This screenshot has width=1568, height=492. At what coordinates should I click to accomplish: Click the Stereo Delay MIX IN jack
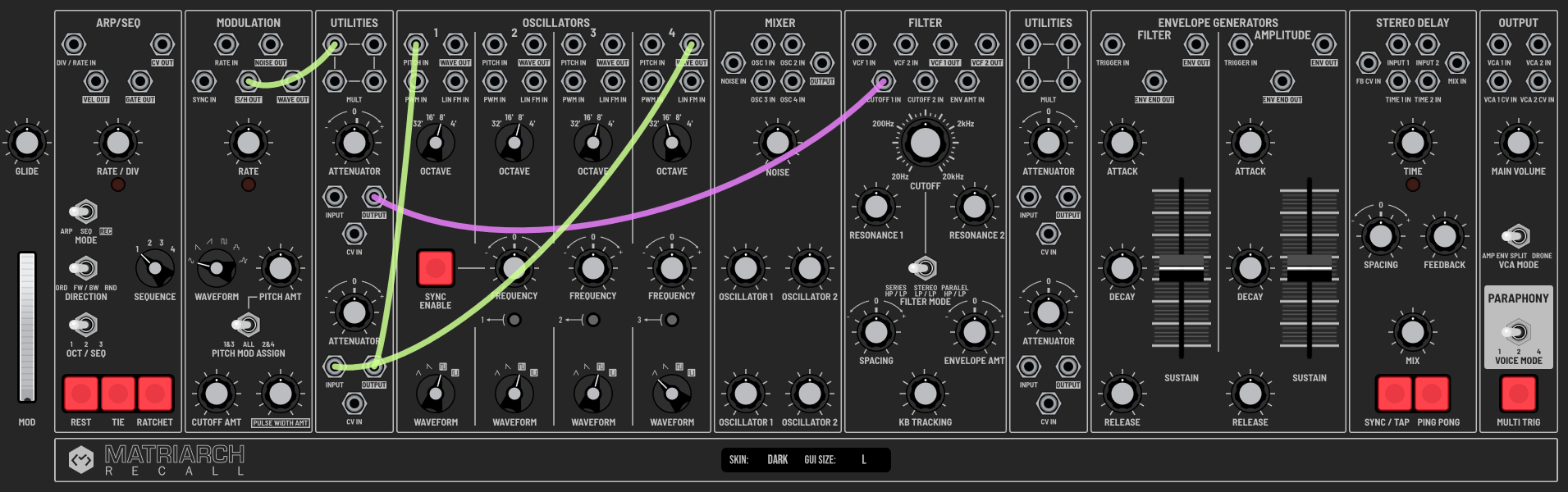[1457, 63]
